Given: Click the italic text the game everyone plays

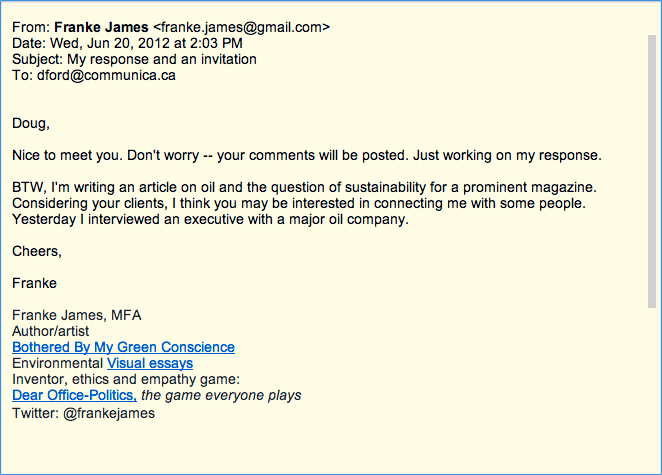Looking at the screenshot, I should tap(221, 395).
